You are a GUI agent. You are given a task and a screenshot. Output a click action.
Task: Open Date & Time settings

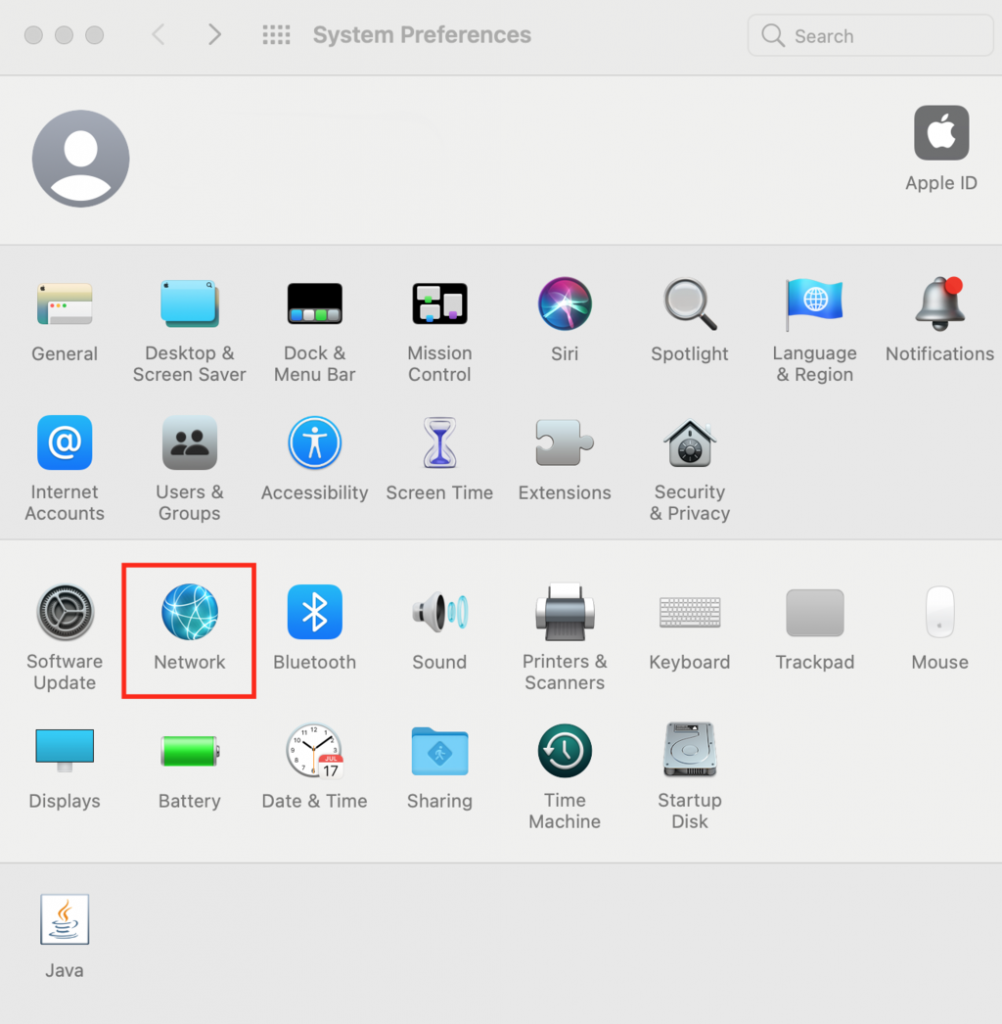pyautogui.click(x=314, y=750)
